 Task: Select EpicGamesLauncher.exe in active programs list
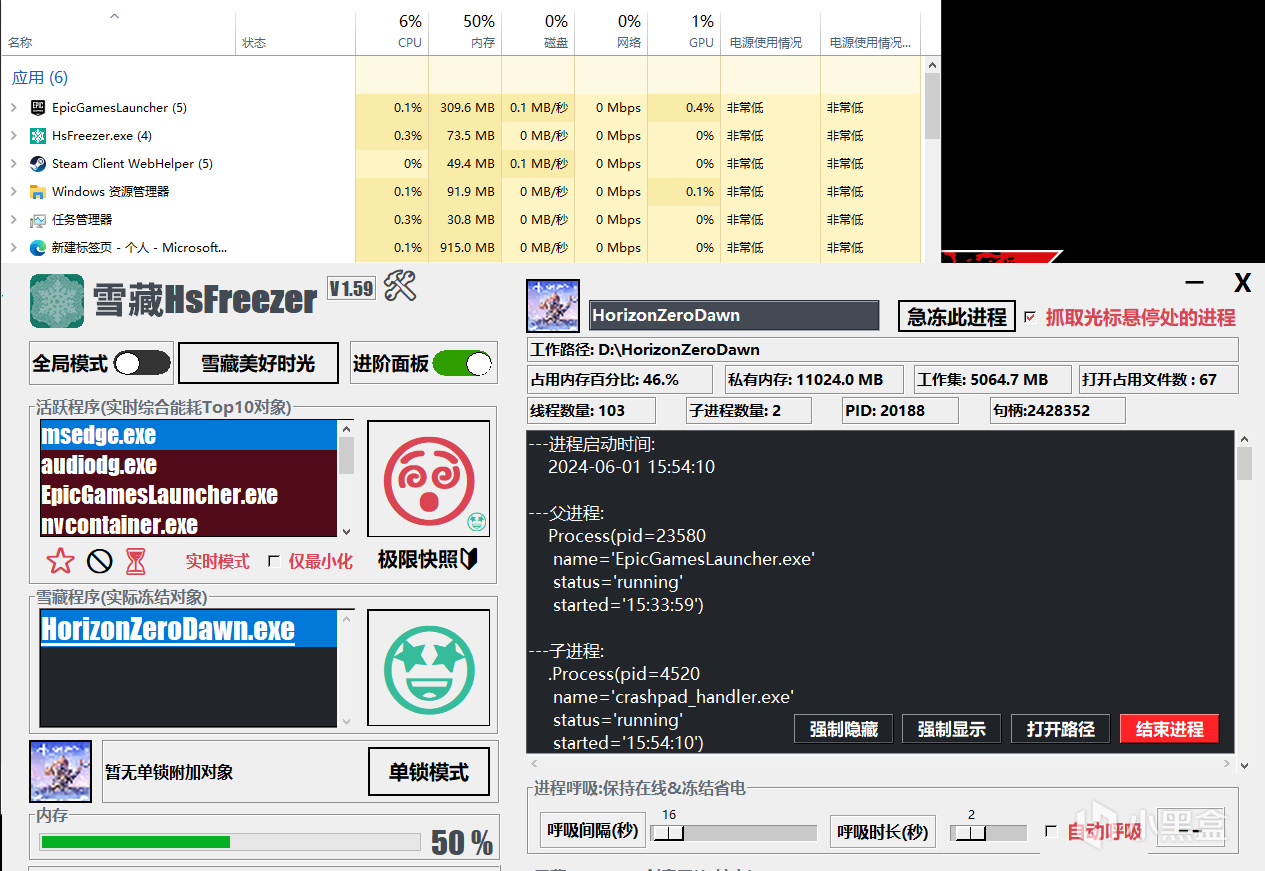point(189,495)
